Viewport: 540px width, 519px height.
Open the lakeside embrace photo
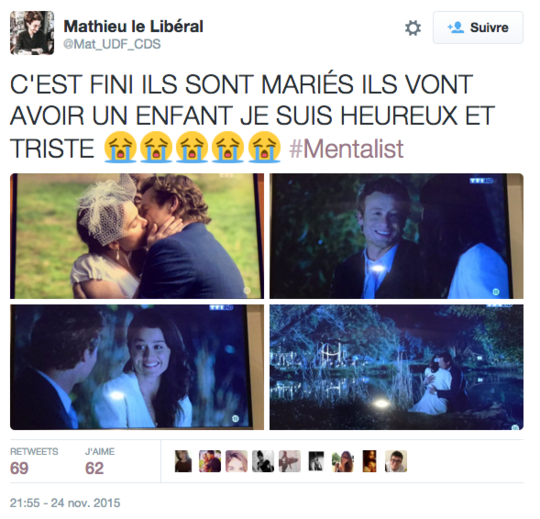click(x=396, y=367)
